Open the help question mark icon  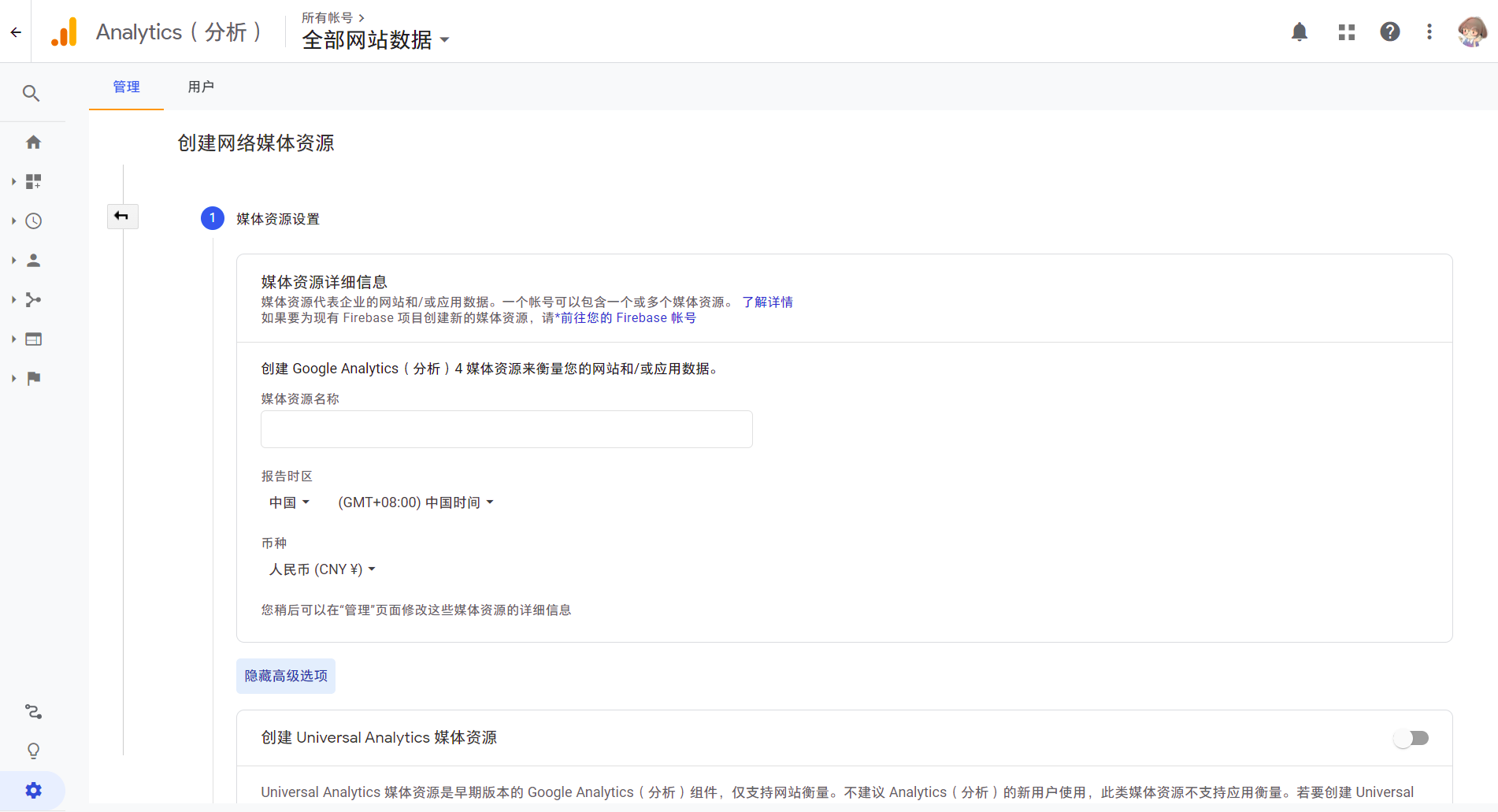[1390, 32]
